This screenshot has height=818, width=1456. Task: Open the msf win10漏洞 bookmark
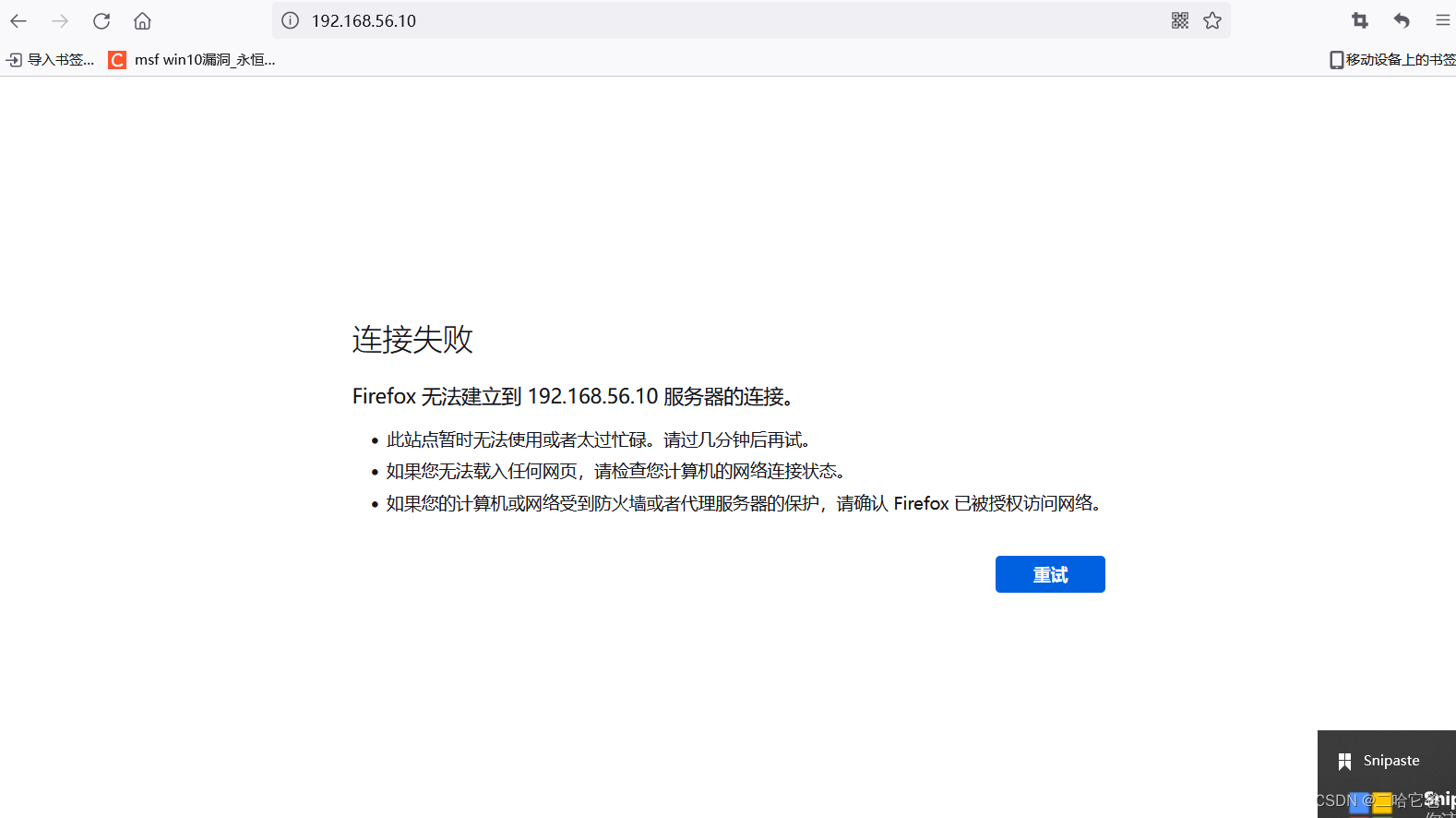(193, 60)
